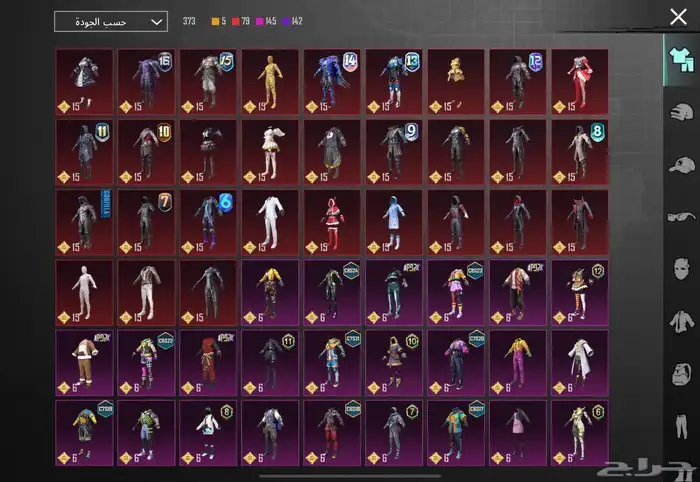Screen dimensions: 700x482
Task: Filter by the orange rarity swatch
Action: click(x=215, y=21)
